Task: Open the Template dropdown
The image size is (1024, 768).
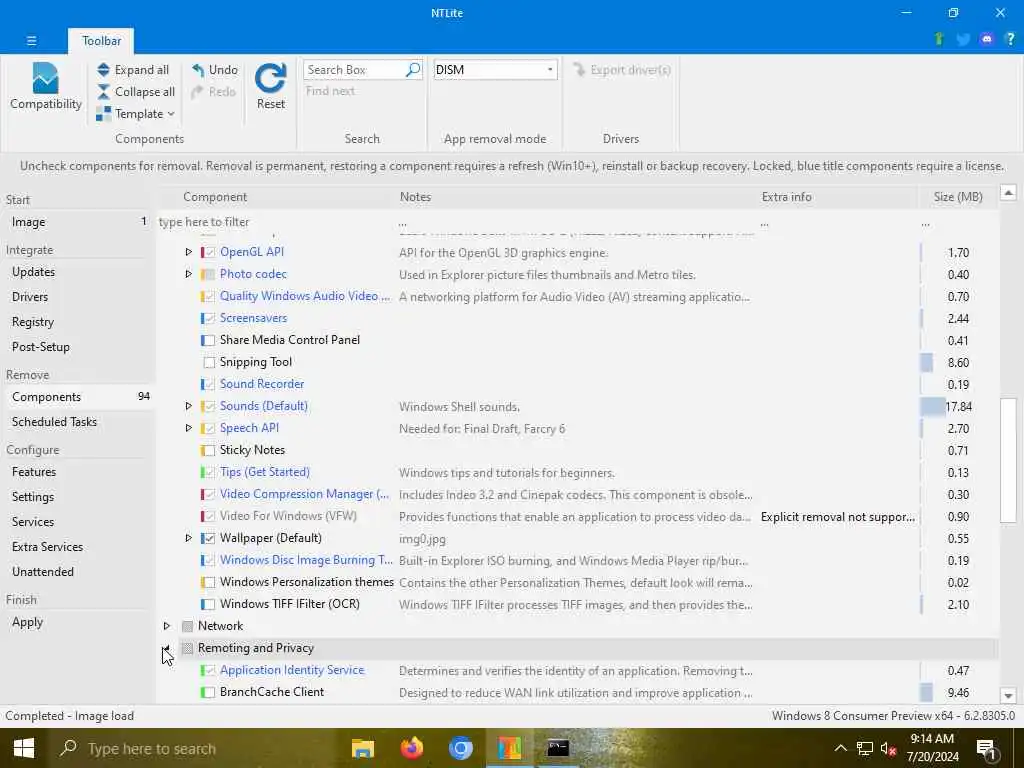Action: click(135, 114)
